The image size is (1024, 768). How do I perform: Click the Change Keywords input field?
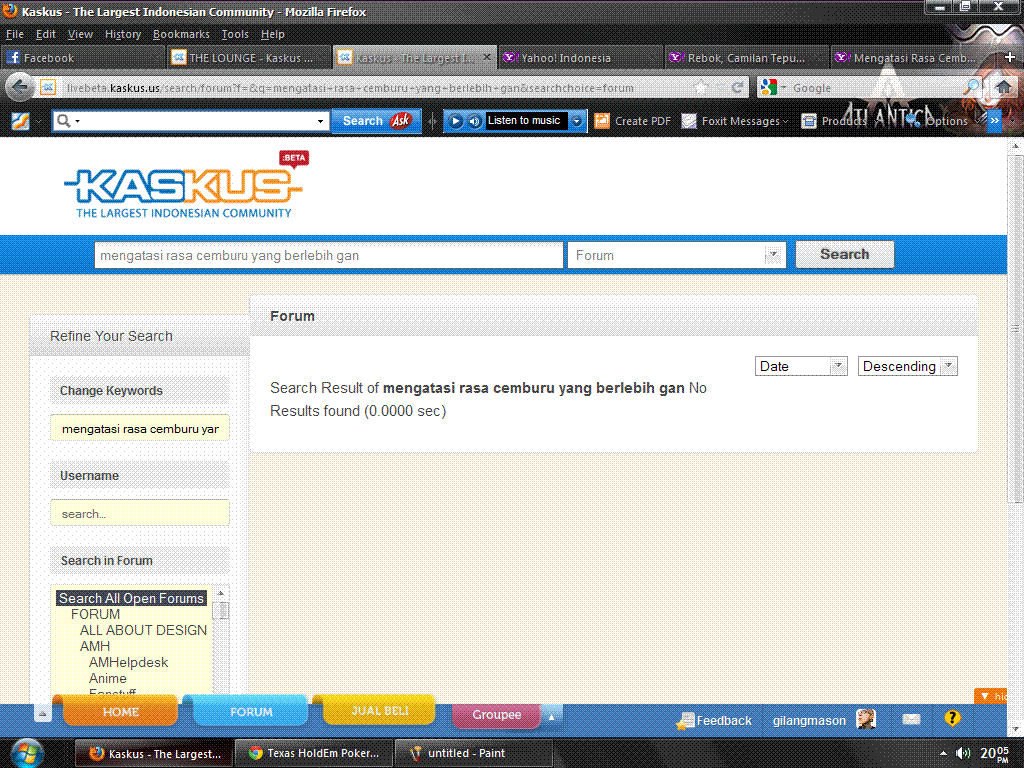tap(140, 428)
